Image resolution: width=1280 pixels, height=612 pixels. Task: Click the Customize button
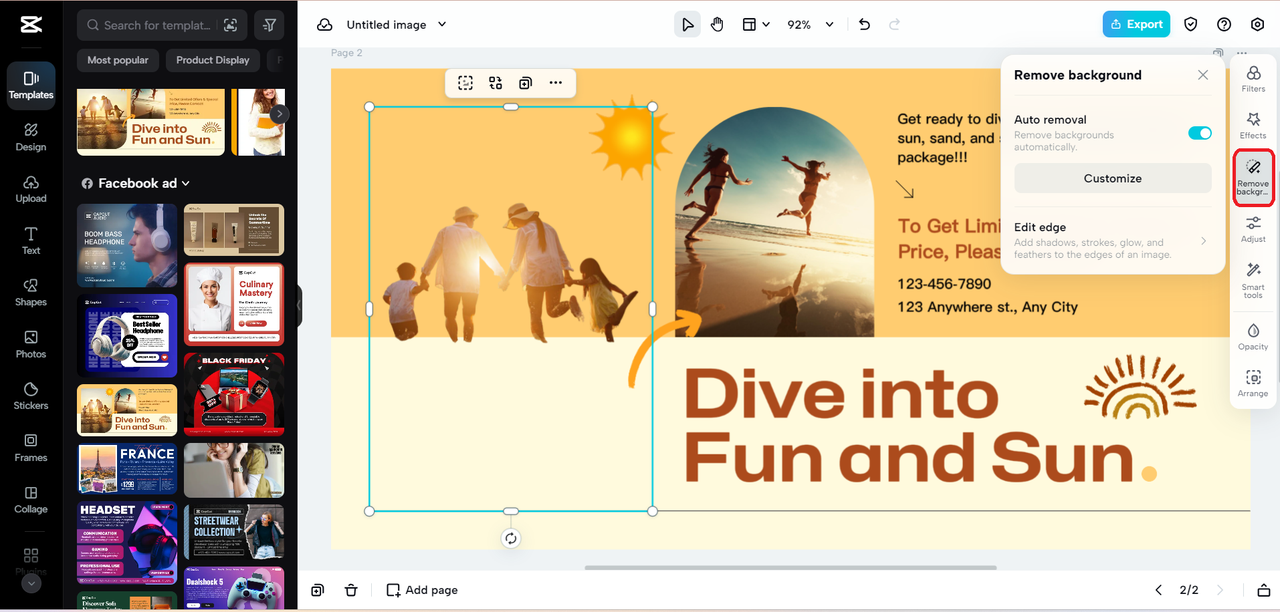pyautogui.click(x=1112, y=178)
